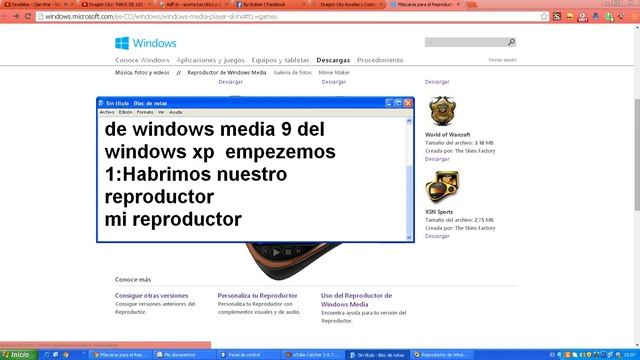Switch to Dragon City Ayudas browser tab
Image resolution: width=640 pixels, height=360 pixels.
pyautogui.click(x=348, y=4)
